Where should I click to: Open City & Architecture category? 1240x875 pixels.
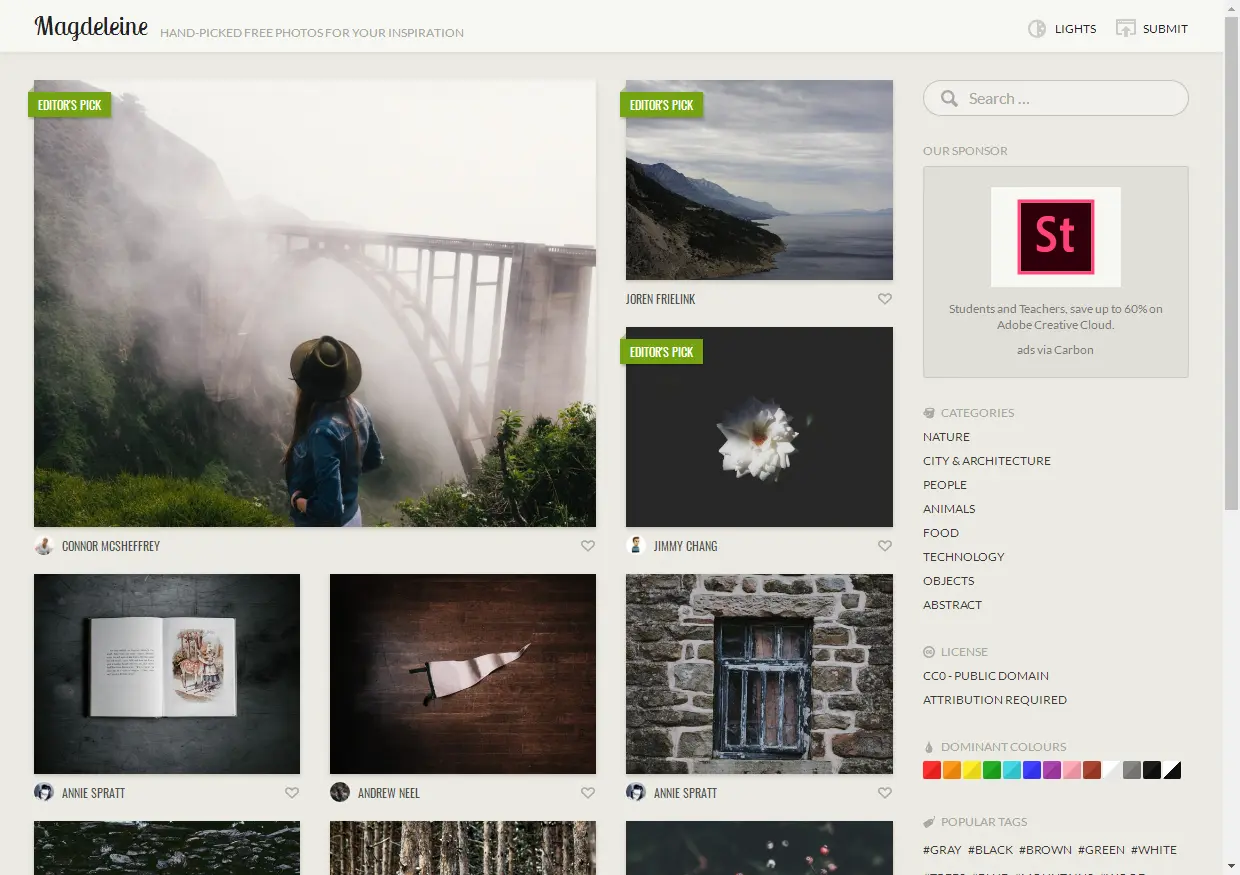pos(987,461)
